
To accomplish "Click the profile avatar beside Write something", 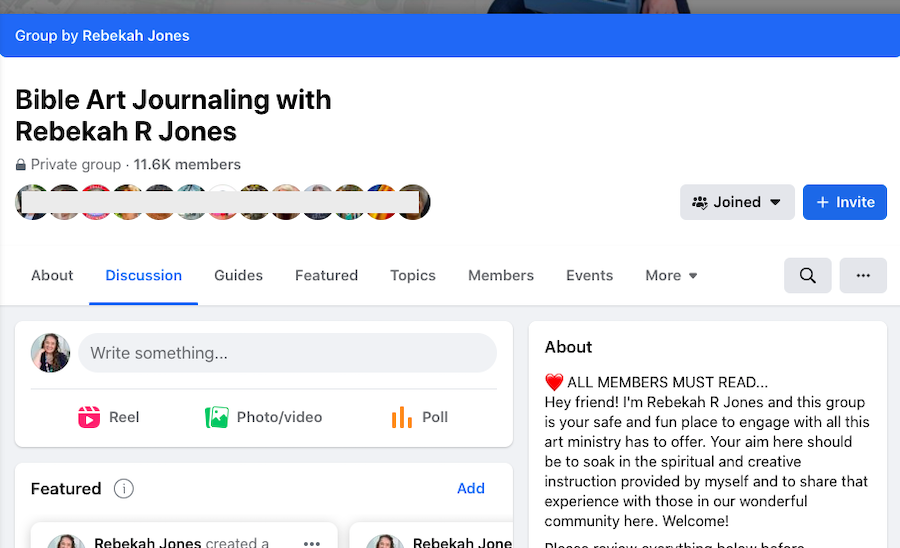I will pos(51,353).
